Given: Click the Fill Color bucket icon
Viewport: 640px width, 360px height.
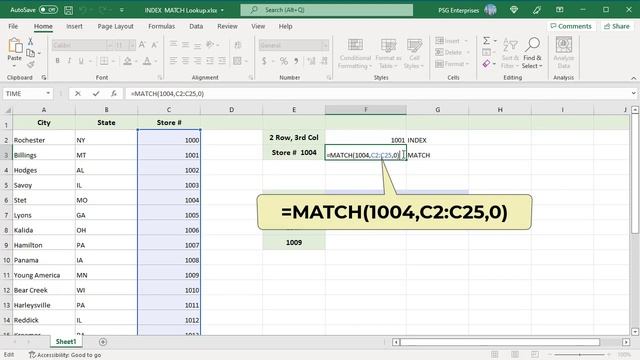Looking at the screenshot, I should [127, 61].
